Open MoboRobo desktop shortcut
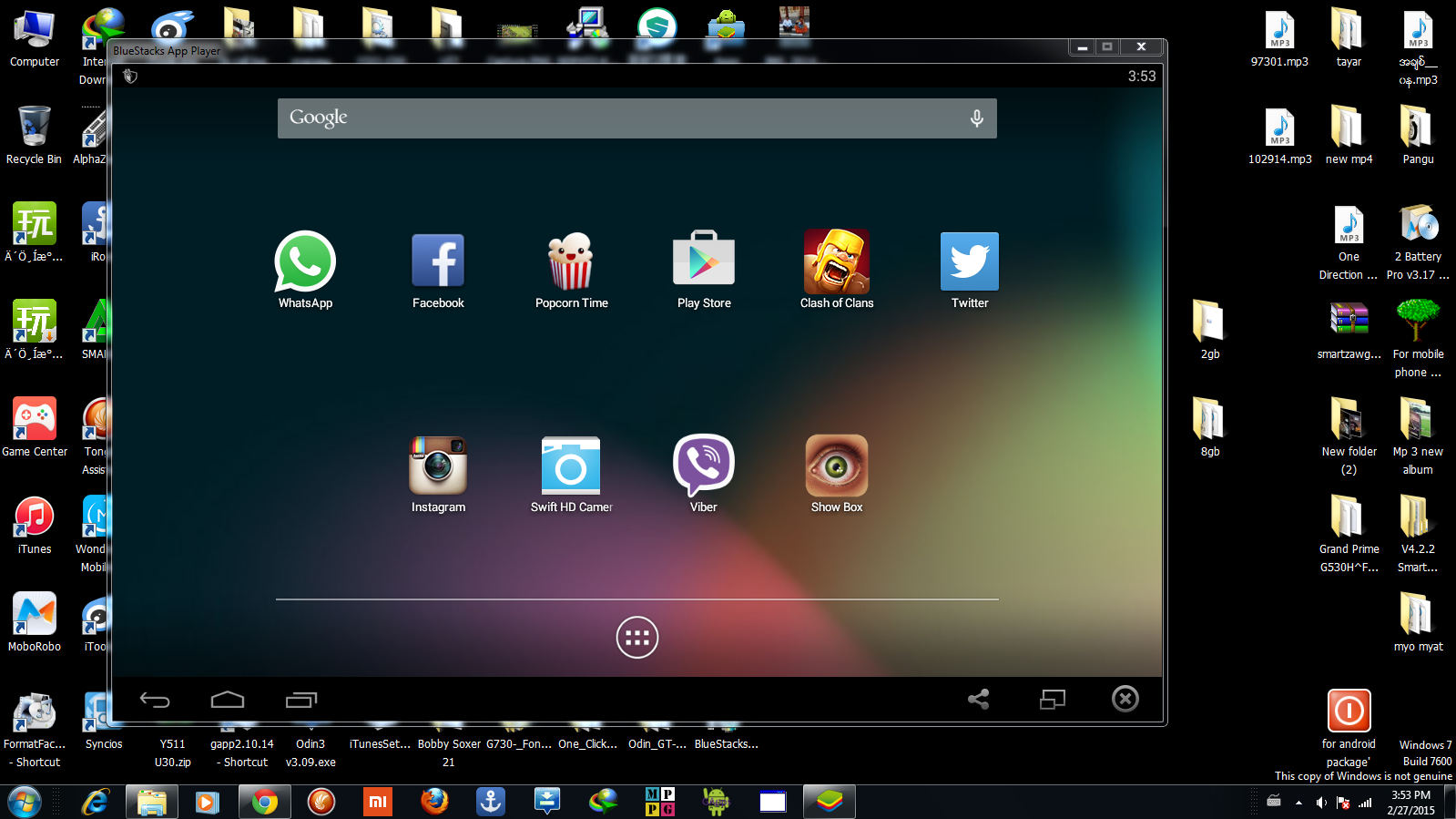This screenshot has height=819, width=1456. click(35, 623)
